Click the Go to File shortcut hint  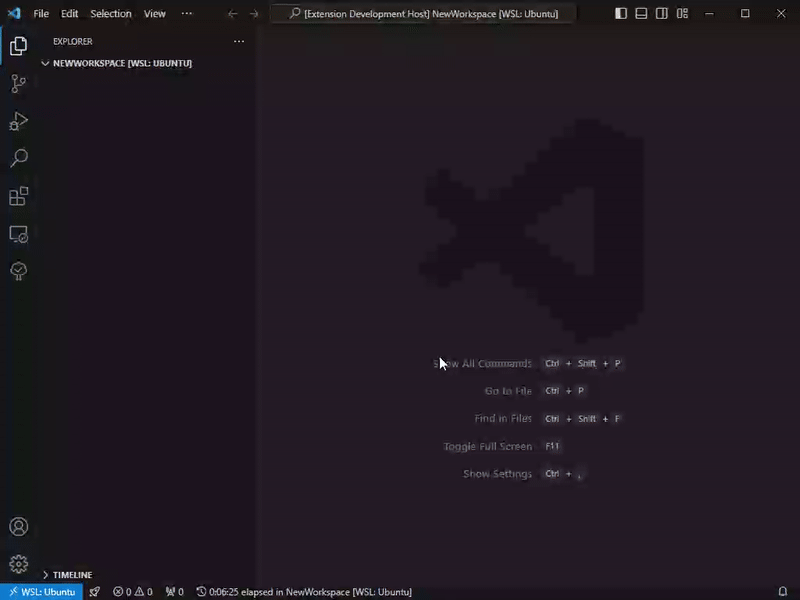point(535,391)
